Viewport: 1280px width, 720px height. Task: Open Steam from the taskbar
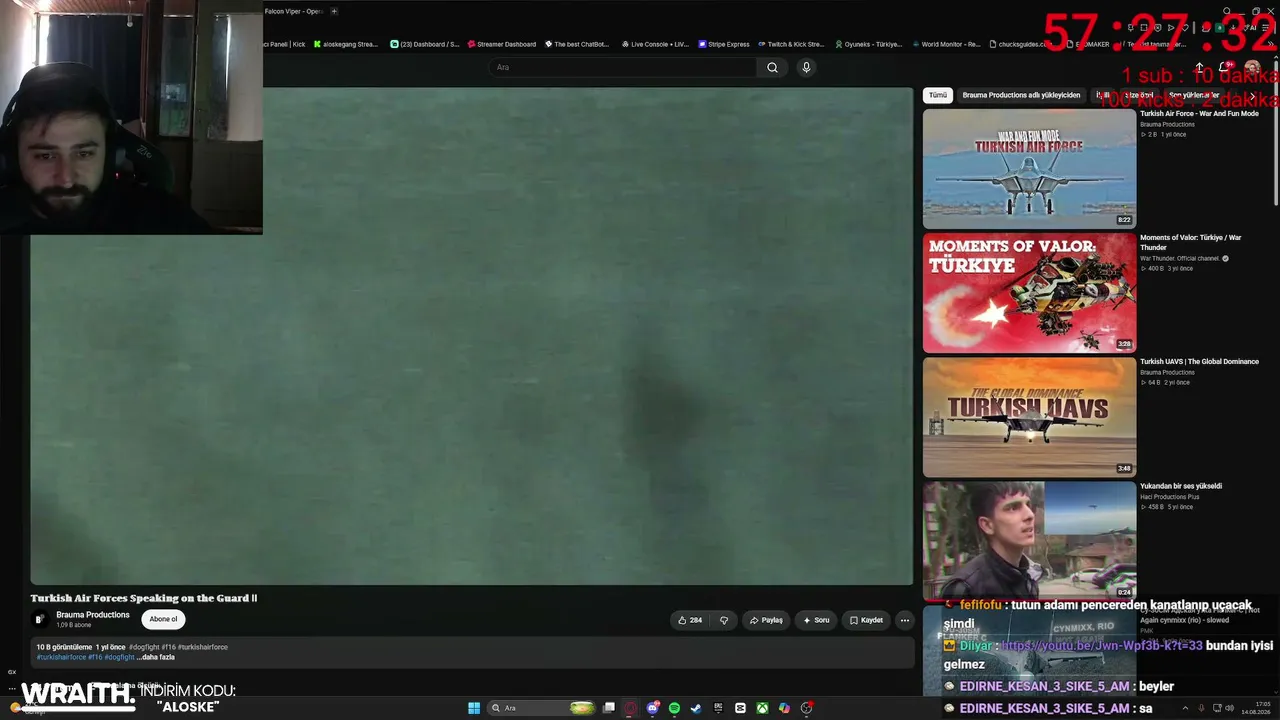[696, 708]
